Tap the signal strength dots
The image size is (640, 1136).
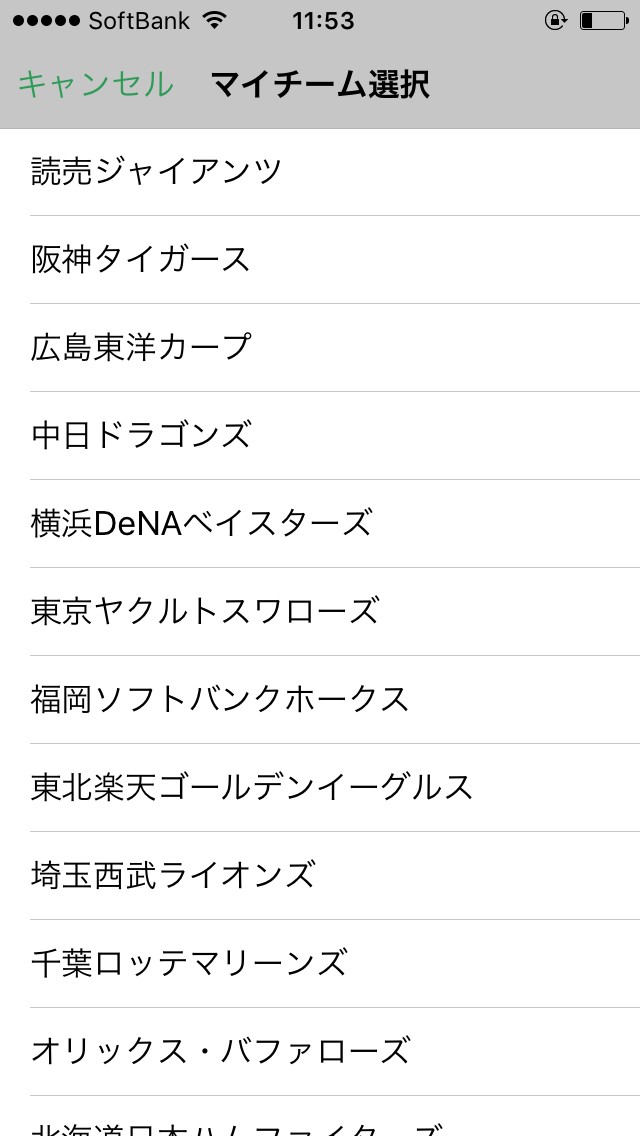(x=44, y=20)
